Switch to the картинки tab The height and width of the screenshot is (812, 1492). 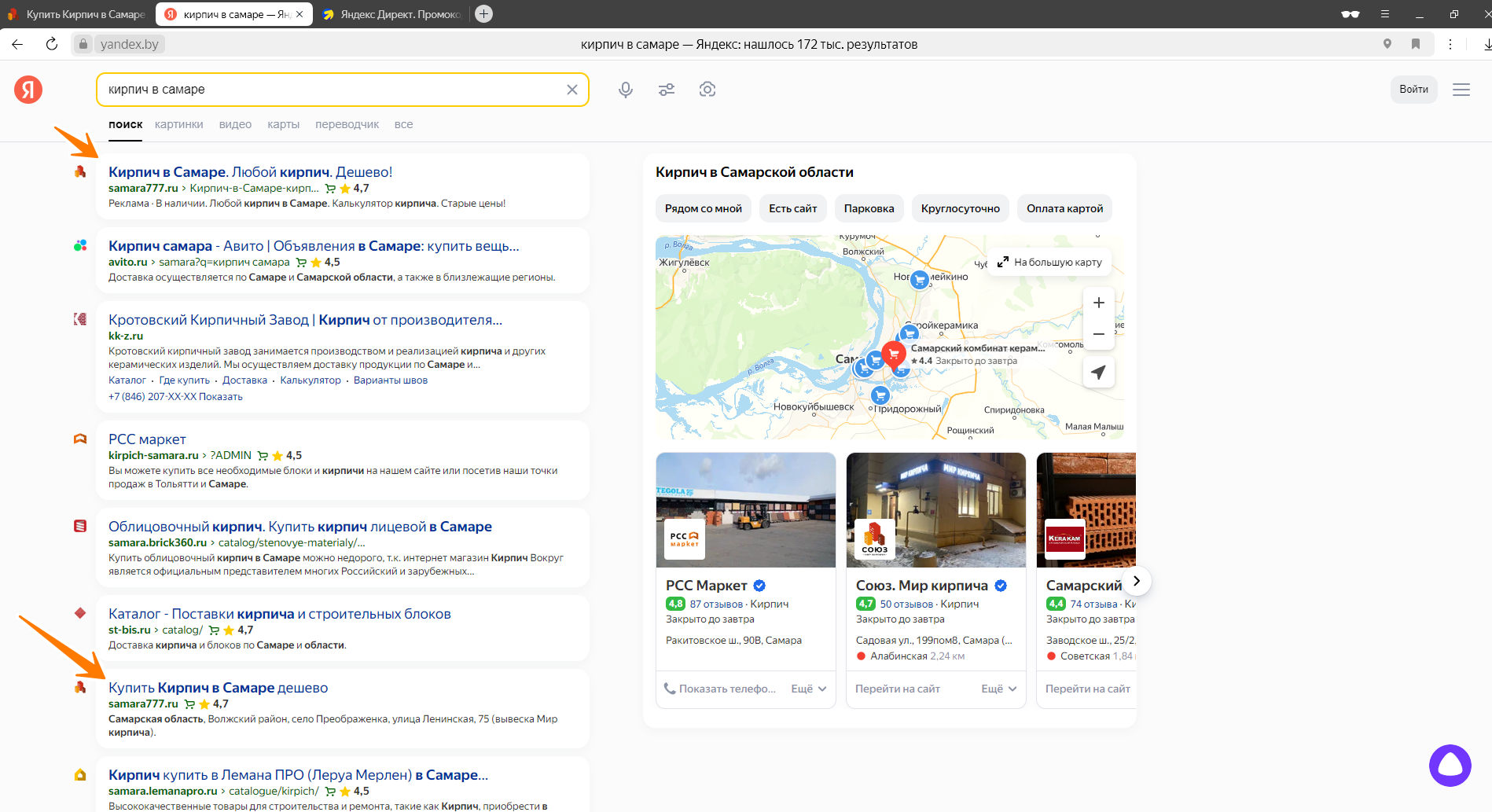pos(179,124)
